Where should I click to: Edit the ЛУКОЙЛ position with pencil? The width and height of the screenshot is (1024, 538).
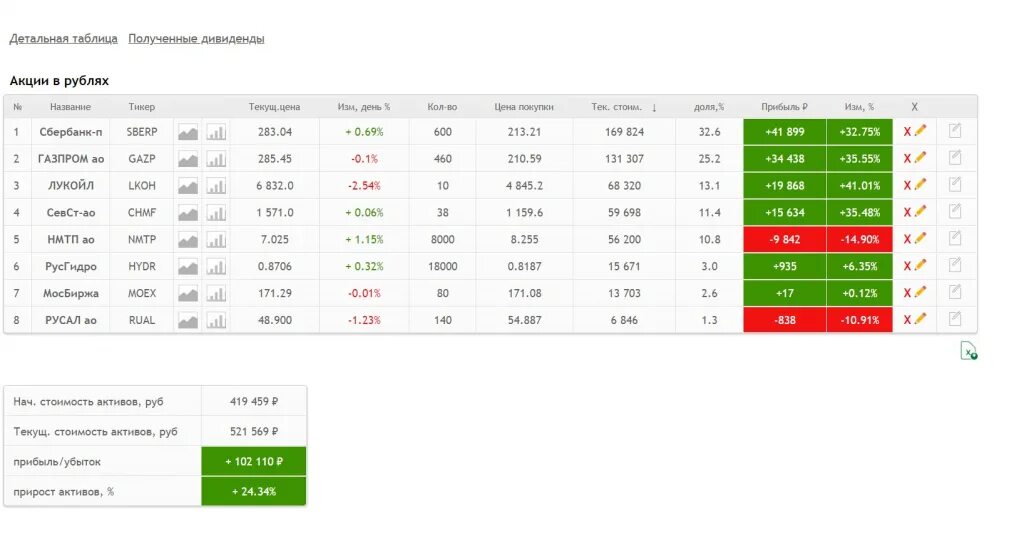(920, 185)
